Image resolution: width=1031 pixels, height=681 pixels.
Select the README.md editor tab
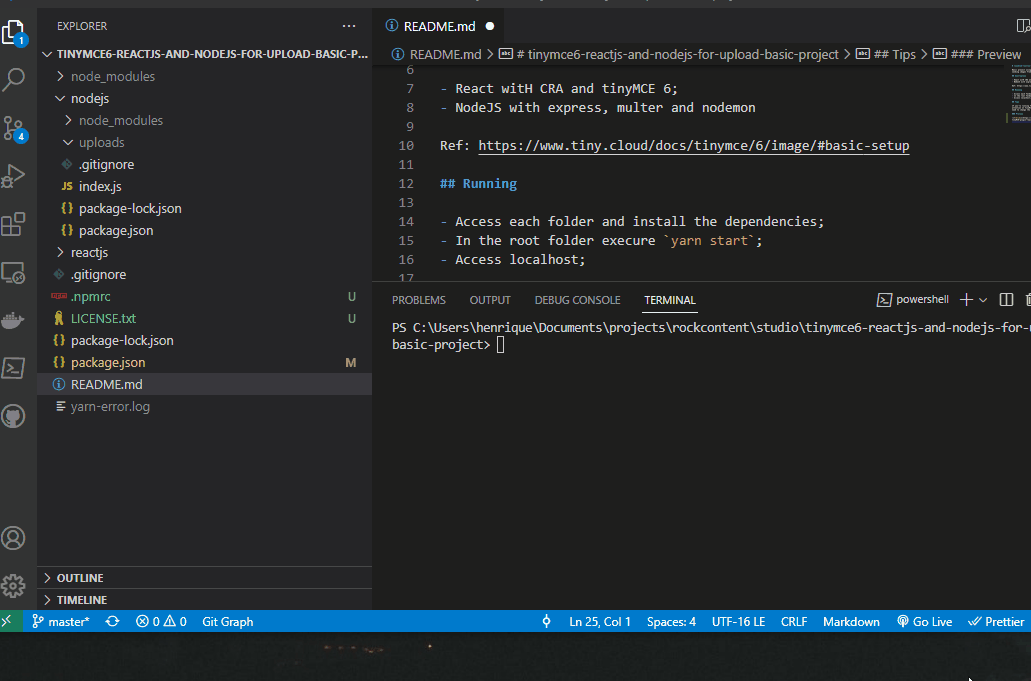pyautogui.click(x=439, y=26)
